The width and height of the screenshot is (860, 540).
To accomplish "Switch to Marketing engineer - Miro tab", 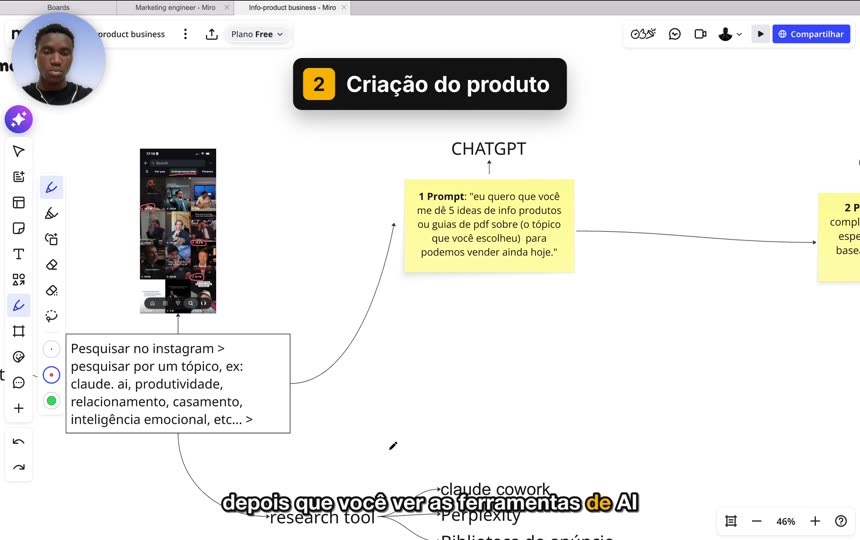I will [175, 8].
